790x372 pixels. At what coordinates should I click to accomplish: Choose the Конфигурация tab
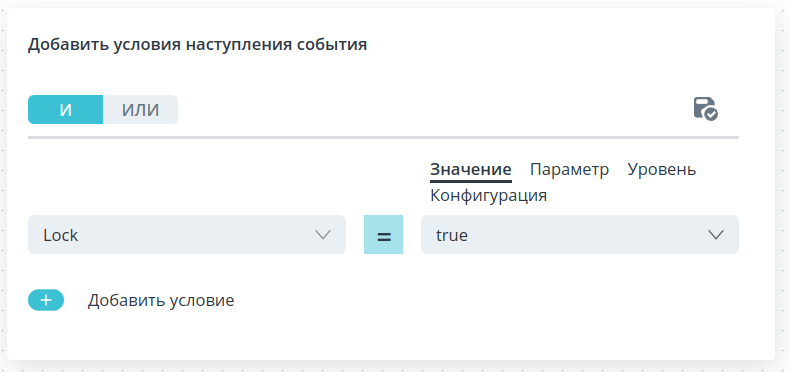tap(488, 196)
